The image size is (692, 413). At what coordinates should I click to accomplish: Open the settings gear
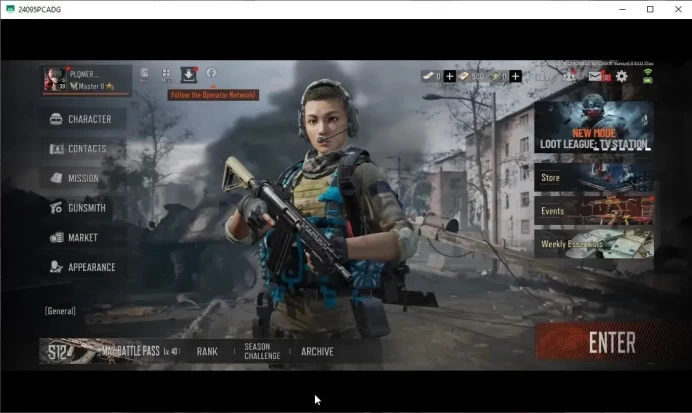click(x=621, y=76)
